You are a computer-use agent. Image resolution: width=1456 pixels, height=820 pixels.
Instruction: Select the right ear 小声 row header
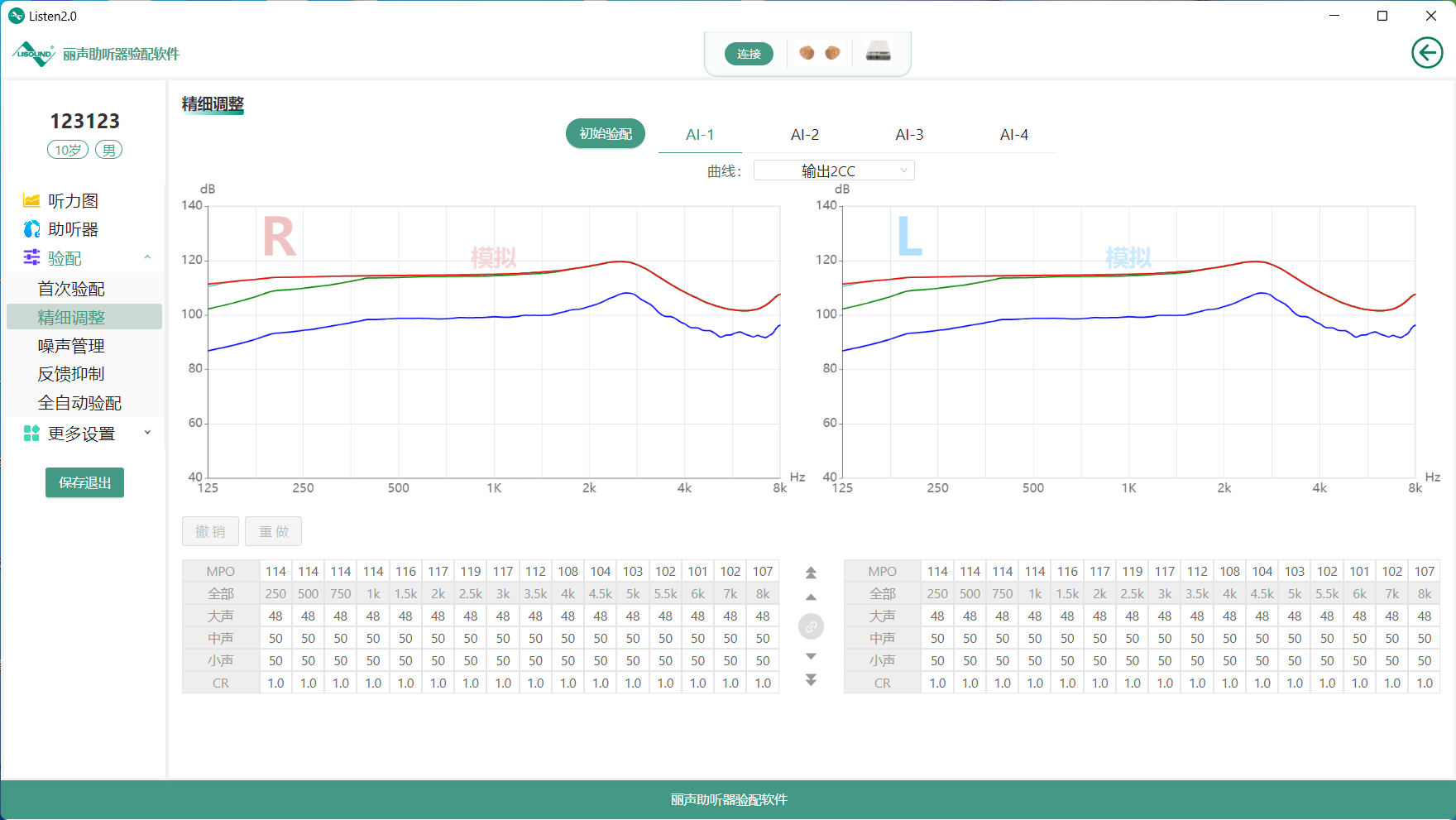pyautogui.click(x=221, y=661)
